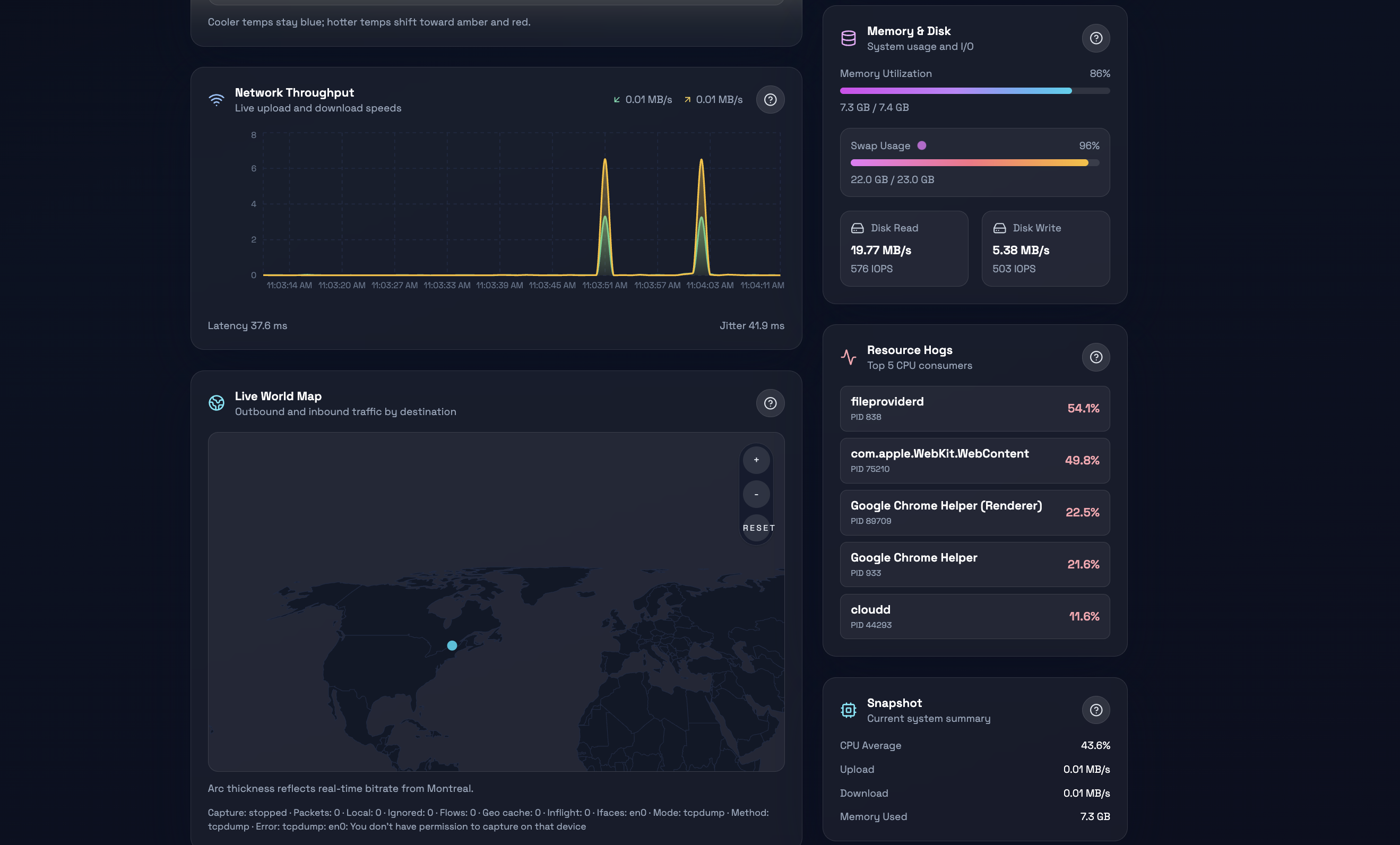Click the Network Throughput wifi icon
Screen dimensions: 1400x845
coord(217,100)
